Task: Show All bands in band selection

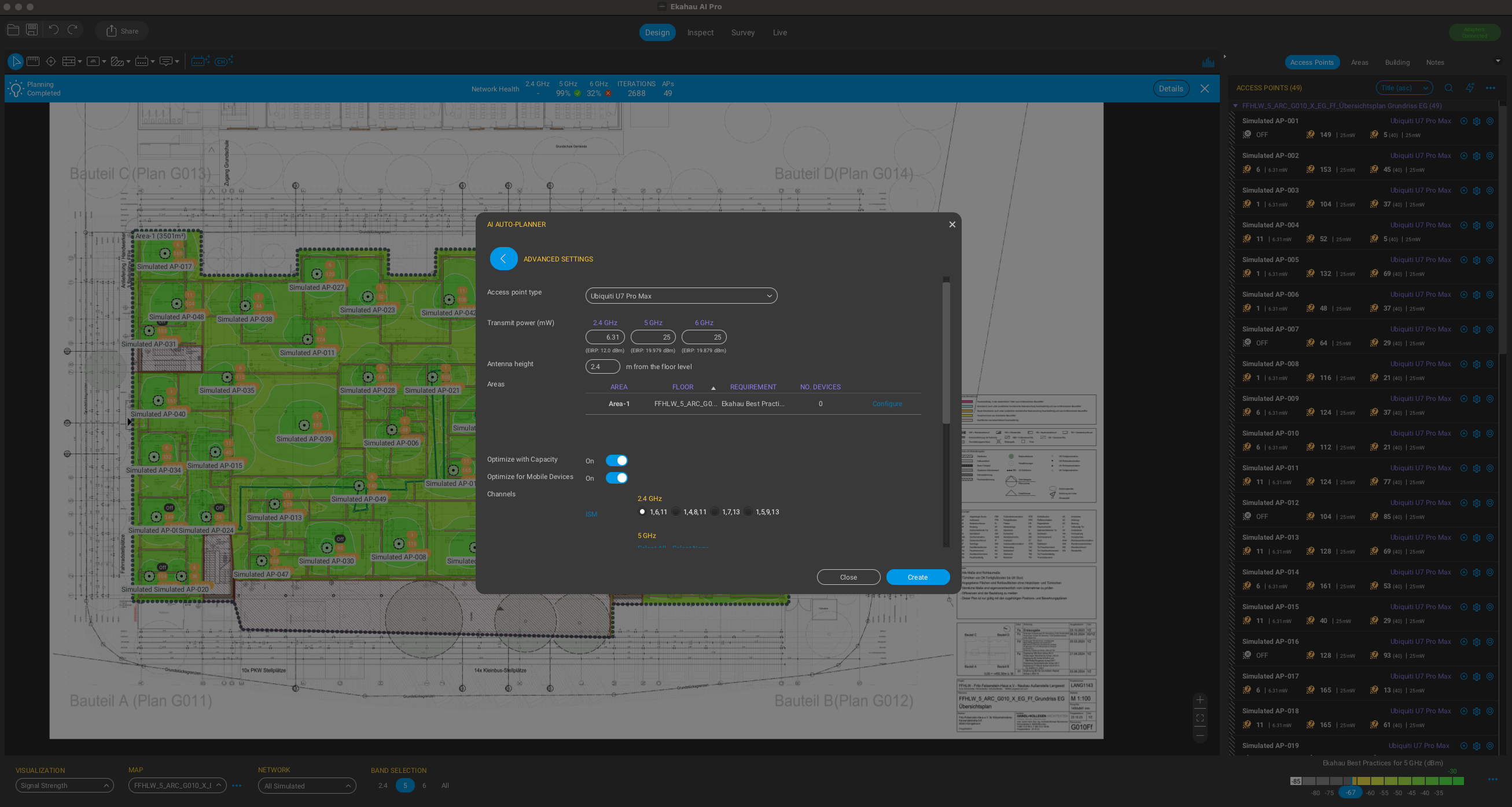Action: coord(445,785)
